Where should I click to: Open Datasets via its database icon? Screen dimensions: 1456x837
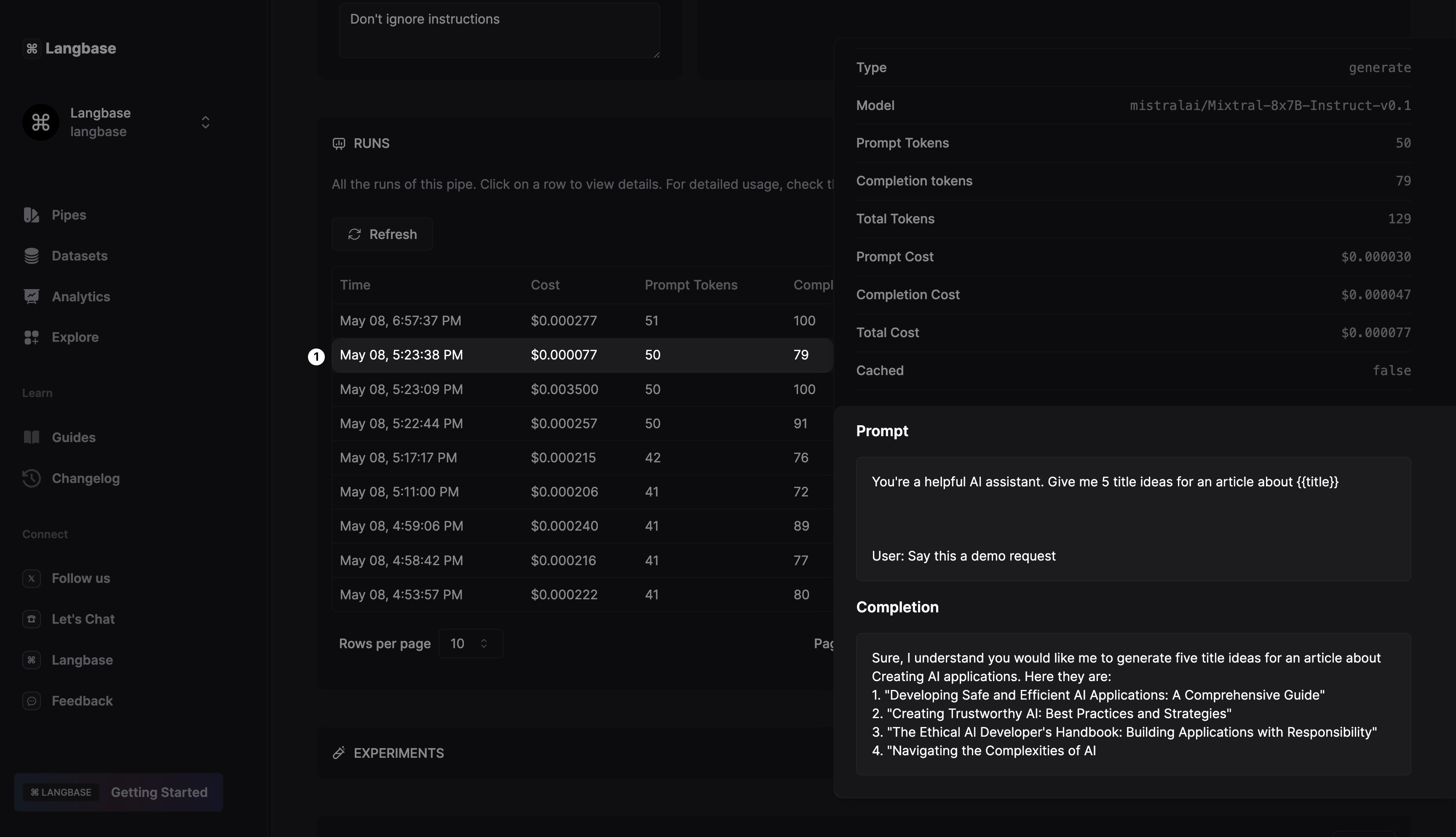point(32,256)
